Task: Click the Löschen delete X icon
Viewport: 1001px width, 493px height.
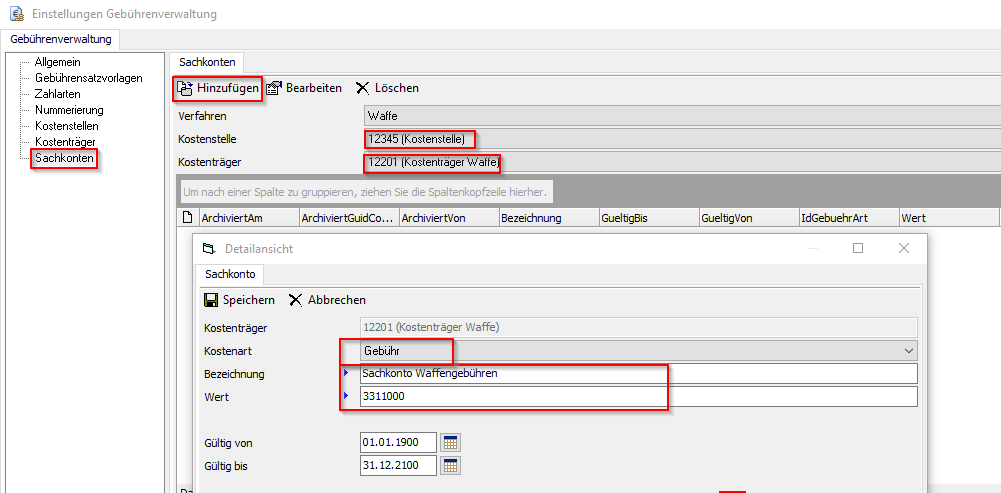Action: pos(362,88)
